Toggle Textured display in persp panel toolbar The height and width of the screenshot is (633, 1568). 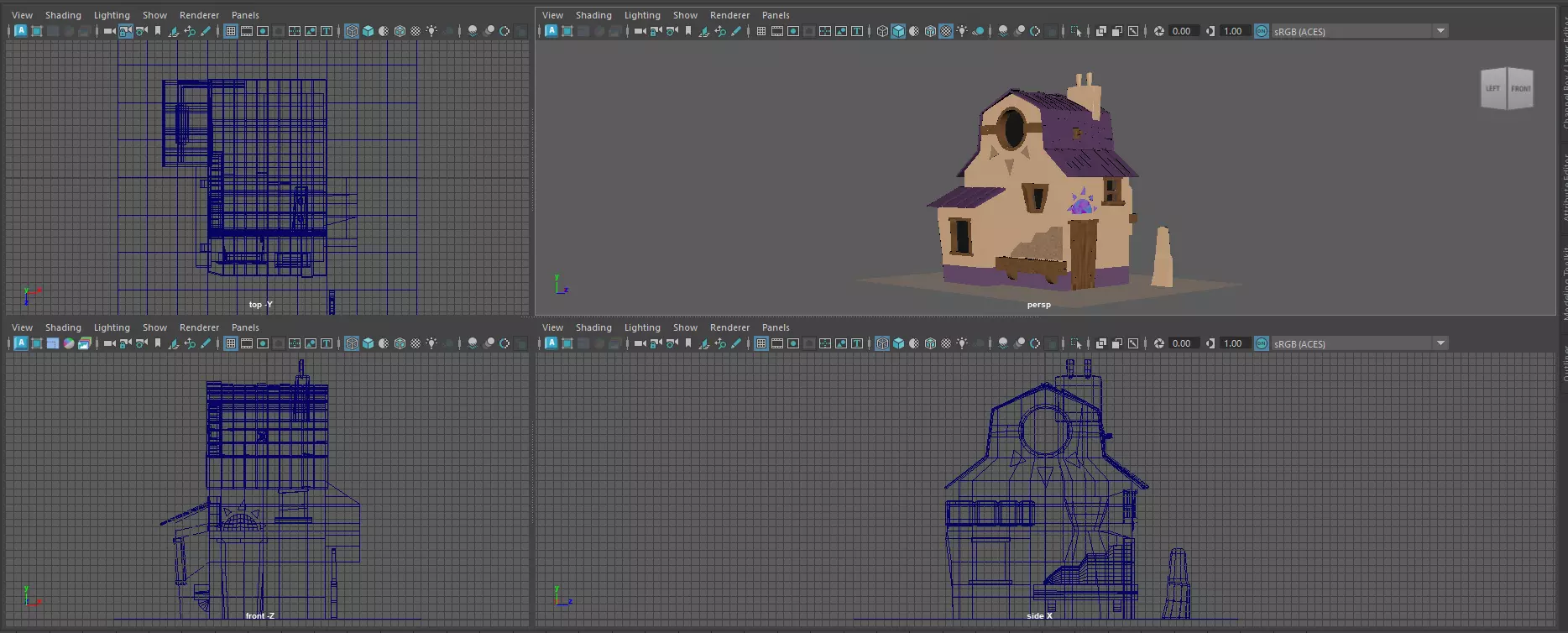point(946,31)
